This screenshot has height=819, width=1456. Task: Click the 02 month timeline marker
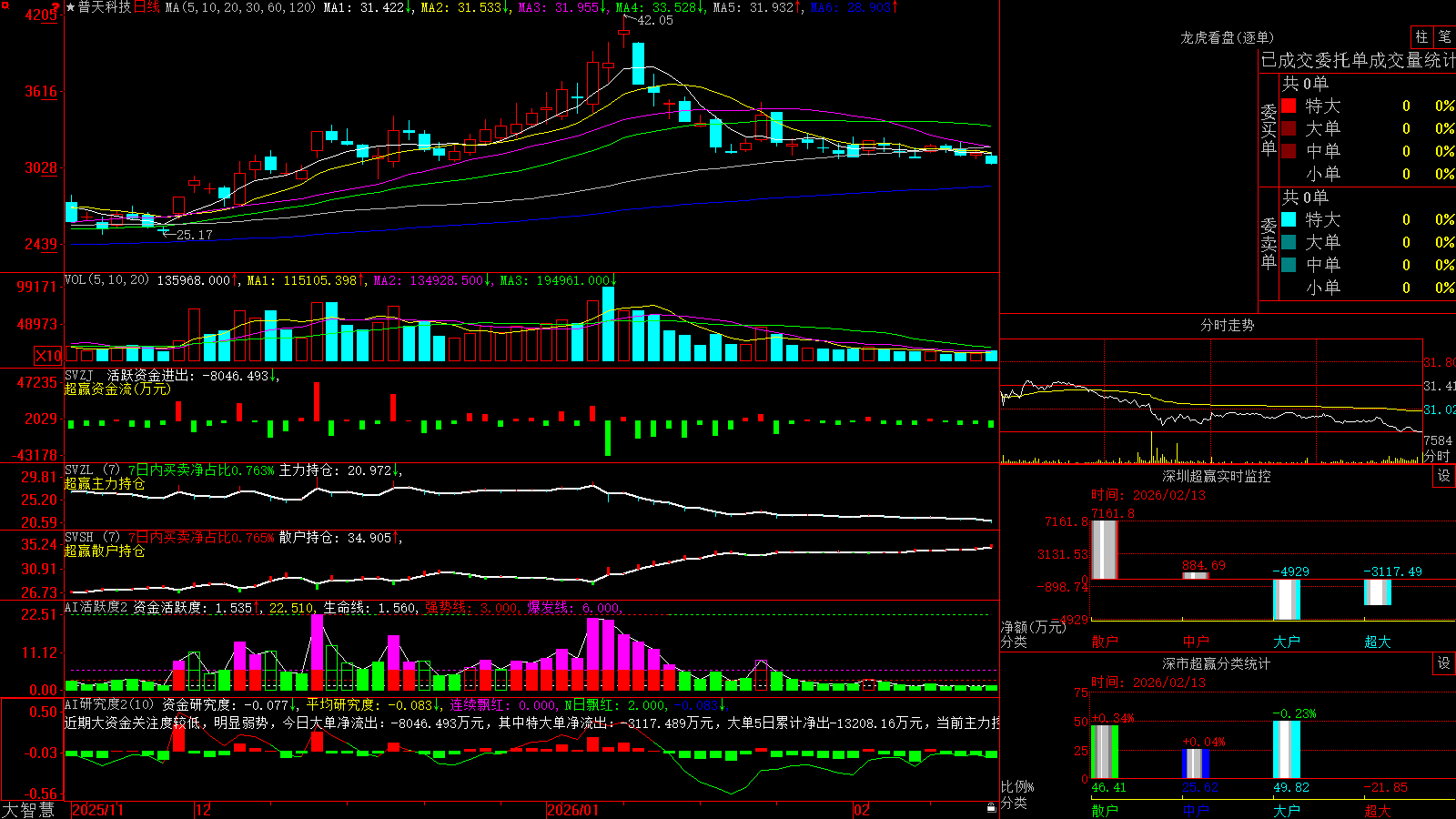click(862, 810)
